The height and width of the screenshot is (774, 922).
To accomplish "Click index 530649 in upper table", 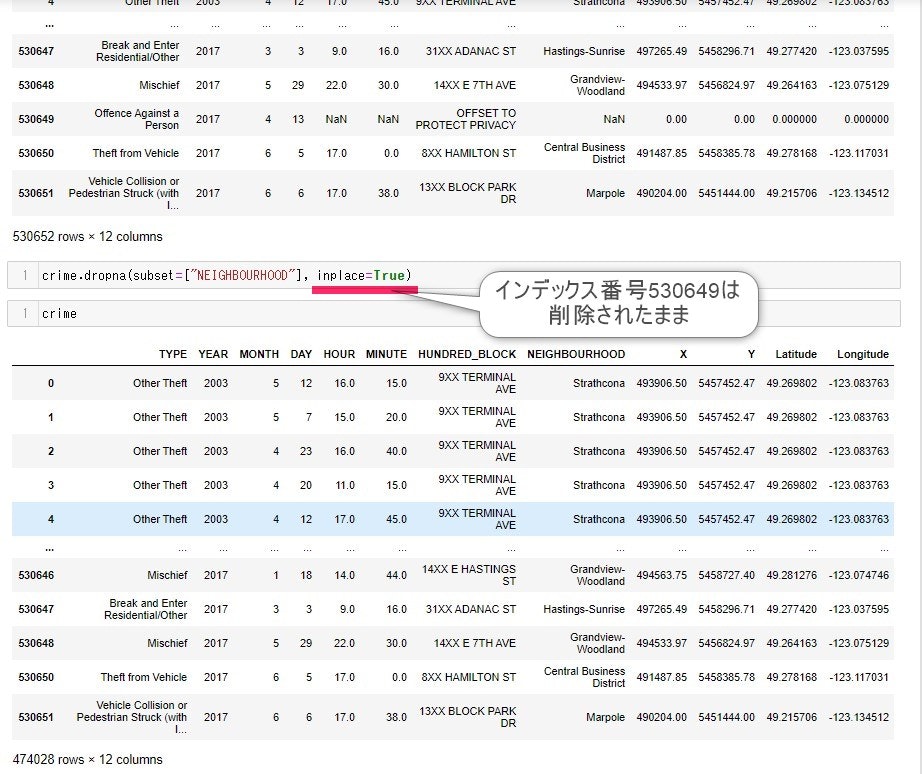I will [36, 119].
